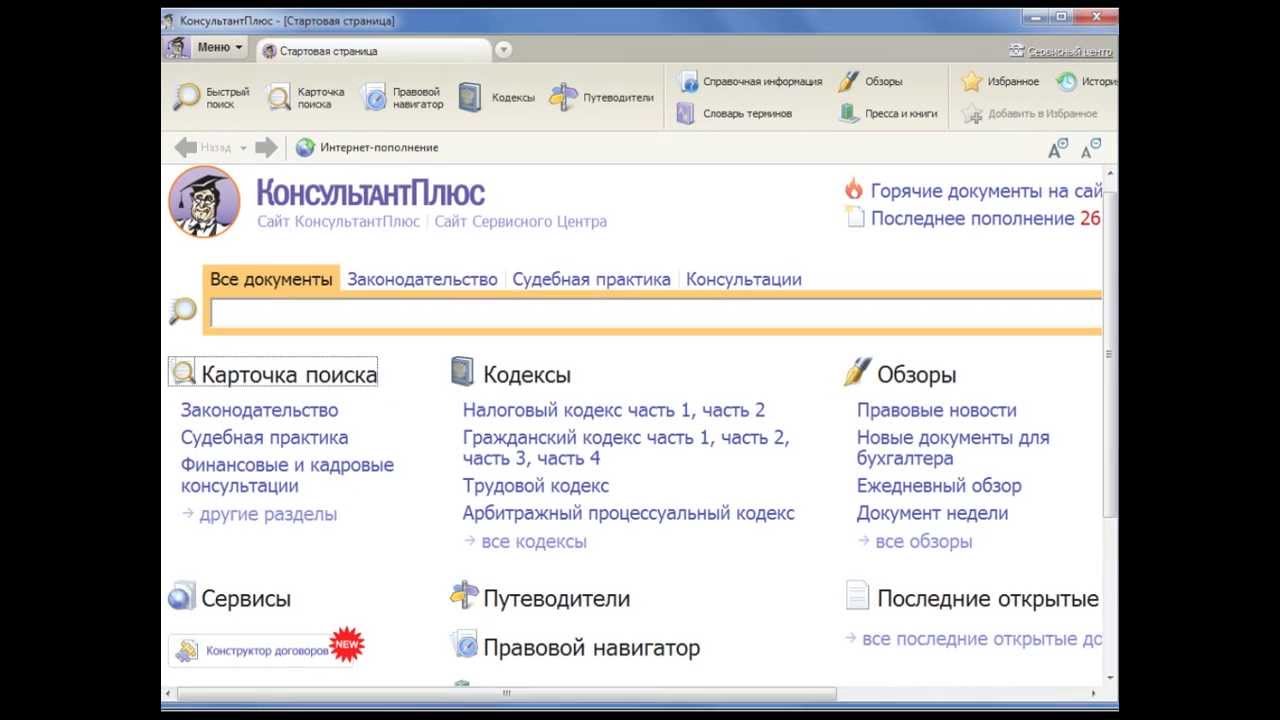Open История clock icon in toolbar
Image resolution: width=1280 pixels, height=720 pixels.
point(1067,82)
